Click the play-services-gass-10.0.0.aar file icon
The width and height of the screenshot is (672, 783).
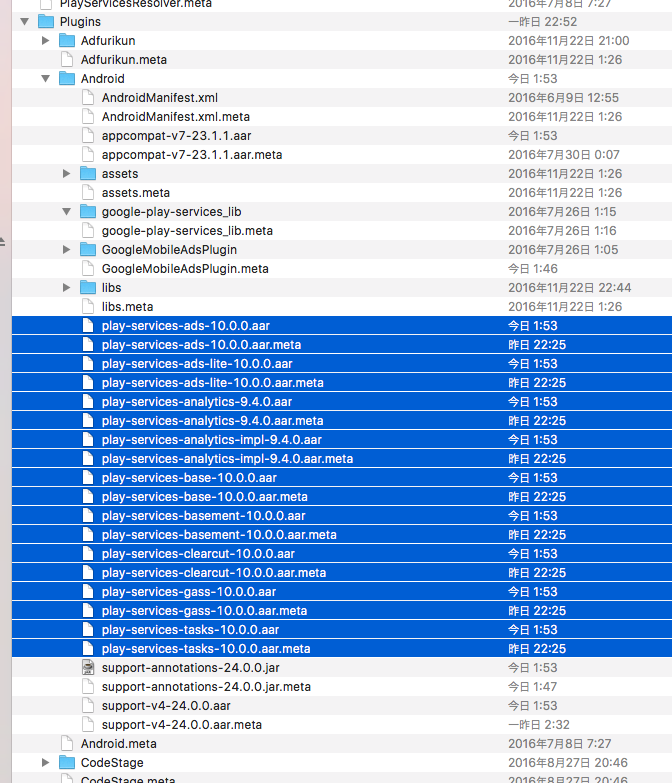(x=88, y=591)
